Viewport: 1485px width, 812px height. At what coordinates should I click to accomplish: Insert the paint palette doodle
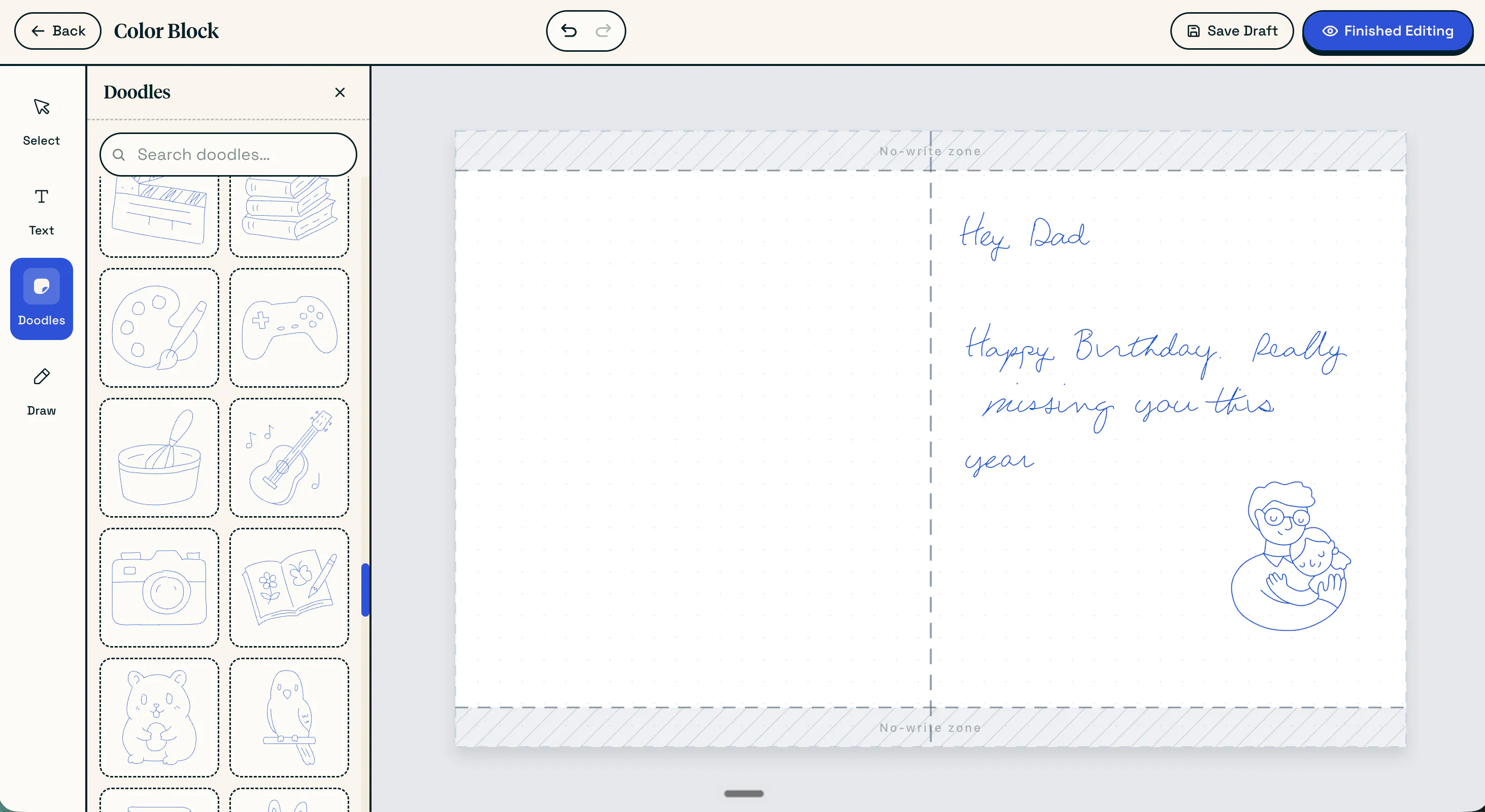click(159, 328)
